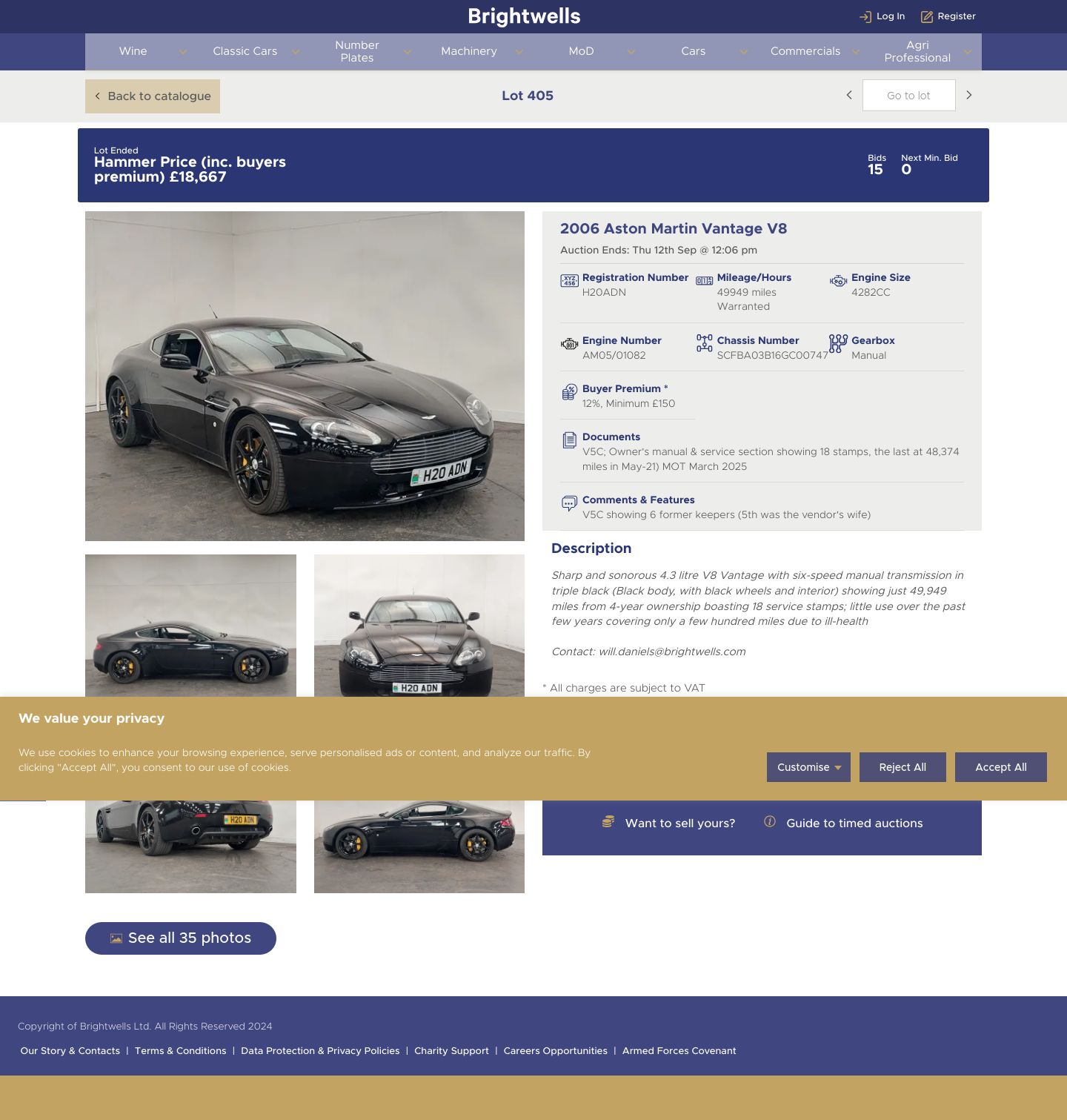The width and height of the screenshot is (1067, 1120).
Task: Open the Cars menu item
Action: click(x=693, y=51)
